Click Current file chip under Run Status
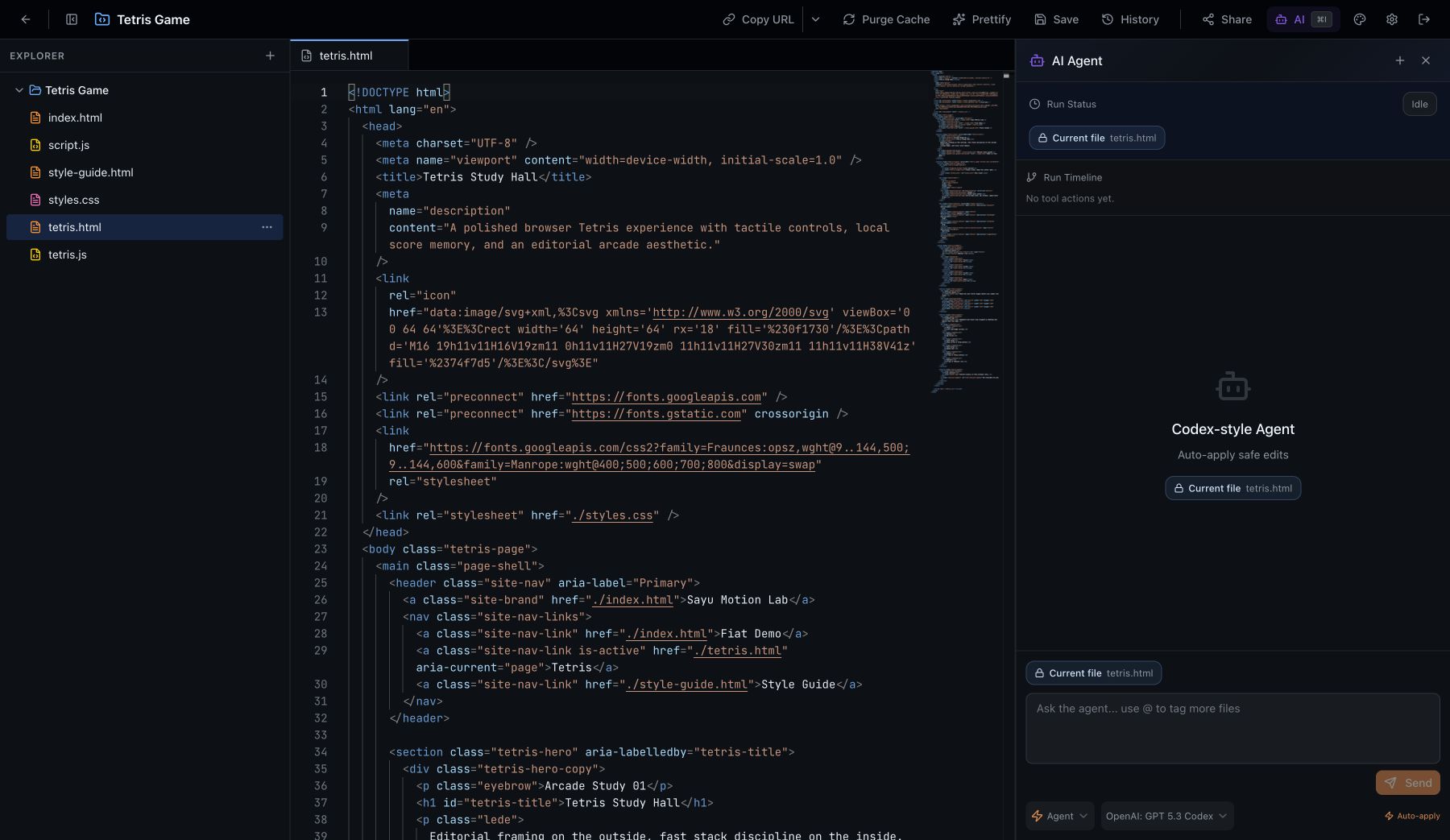 point(1096,138)
